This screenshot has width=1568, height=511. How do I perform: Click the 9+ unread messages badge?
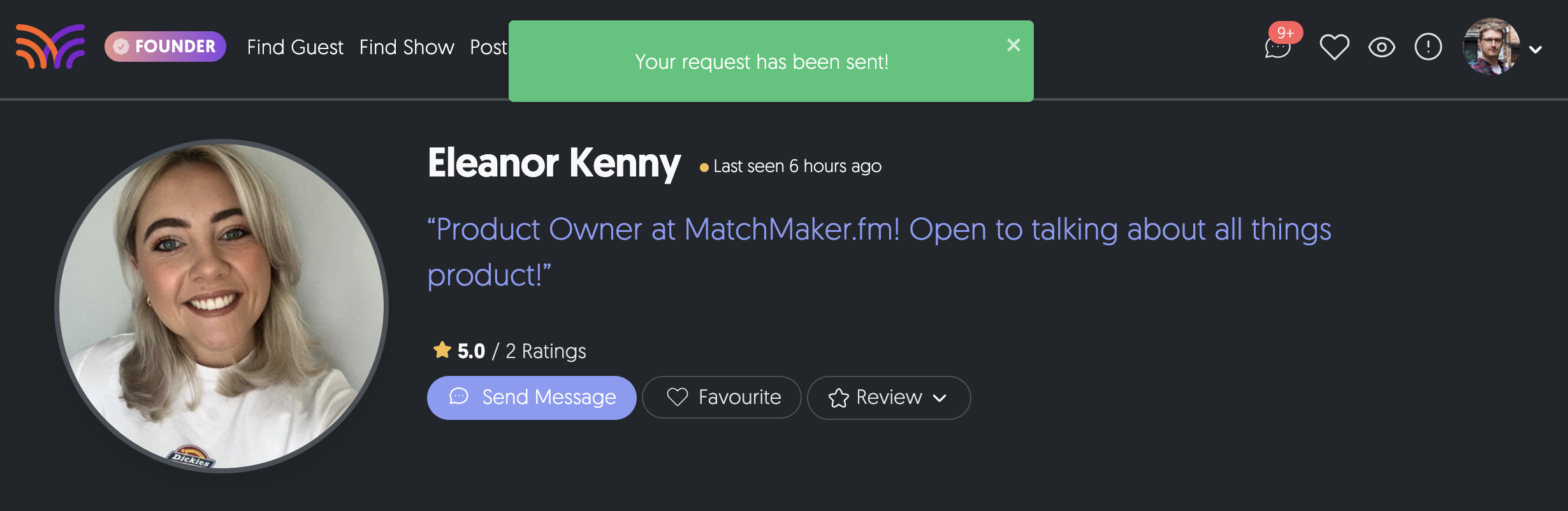click(x=1286, y=33)
